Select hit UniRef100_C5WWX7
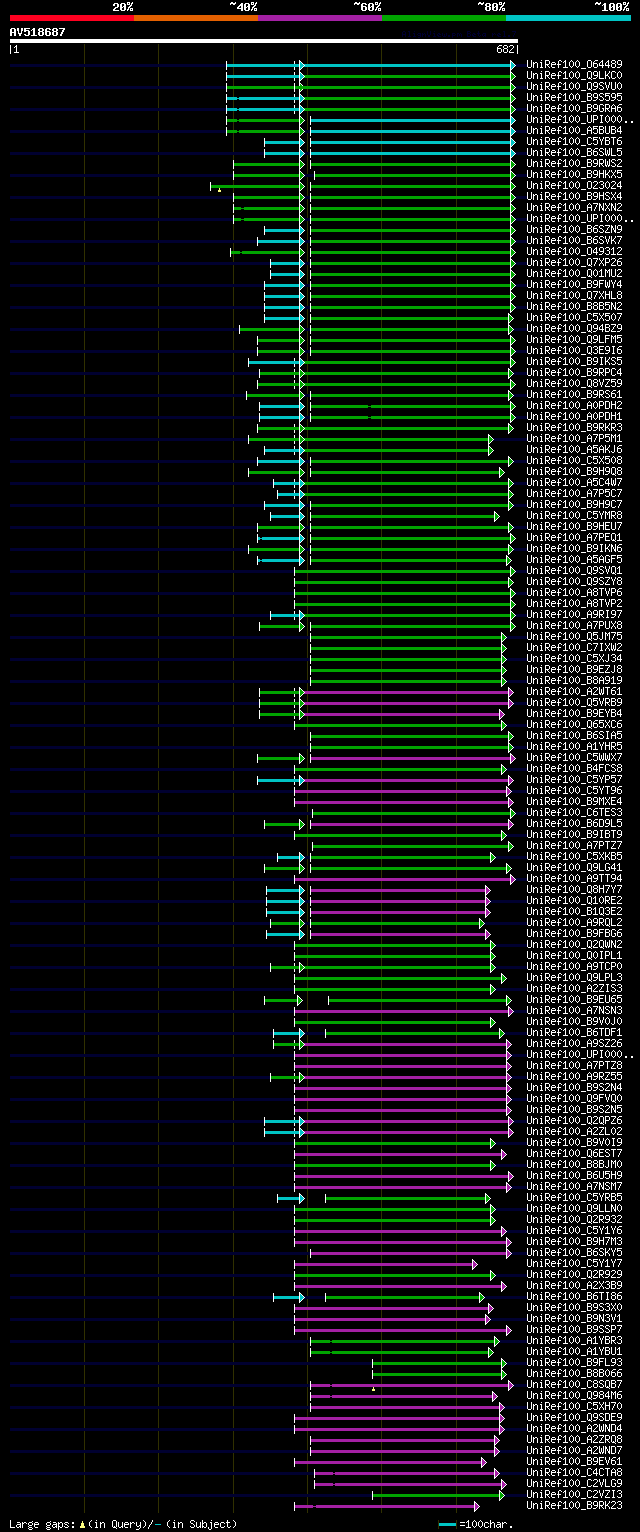640x1532 pixels. point(574,757)
